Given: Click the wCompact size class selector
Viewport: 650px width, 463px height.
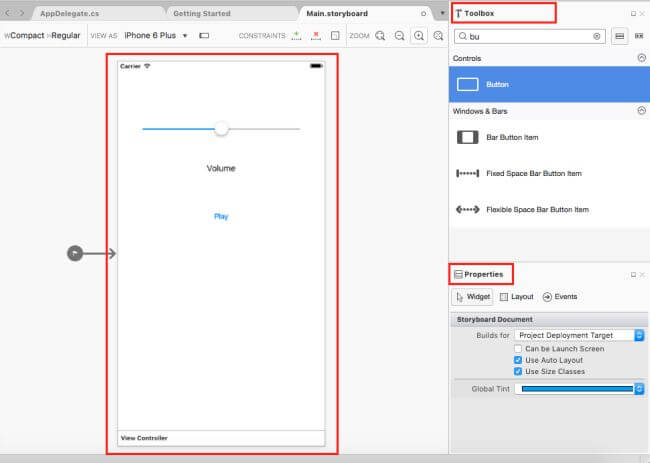Looking at the screenshot, I should pos(24,36).
